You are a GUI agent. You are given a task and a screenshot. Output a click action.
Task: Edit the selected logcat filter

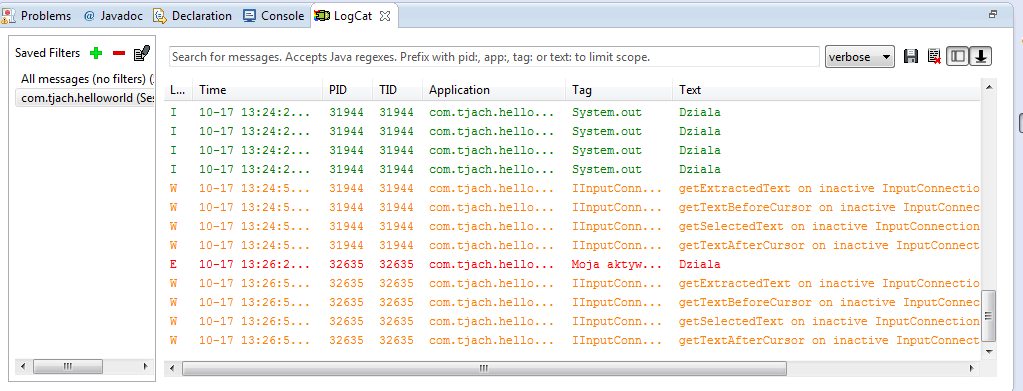click(x=142, y=53)
